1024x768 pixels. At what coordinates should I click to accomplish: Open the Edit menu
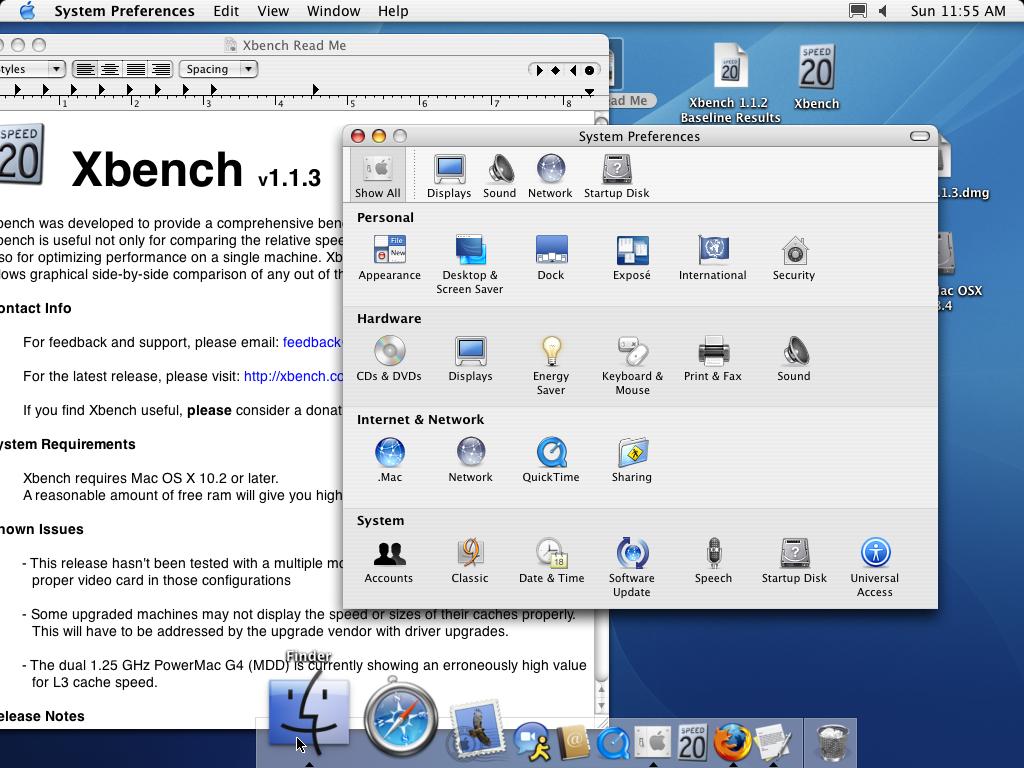coord(226,11)
